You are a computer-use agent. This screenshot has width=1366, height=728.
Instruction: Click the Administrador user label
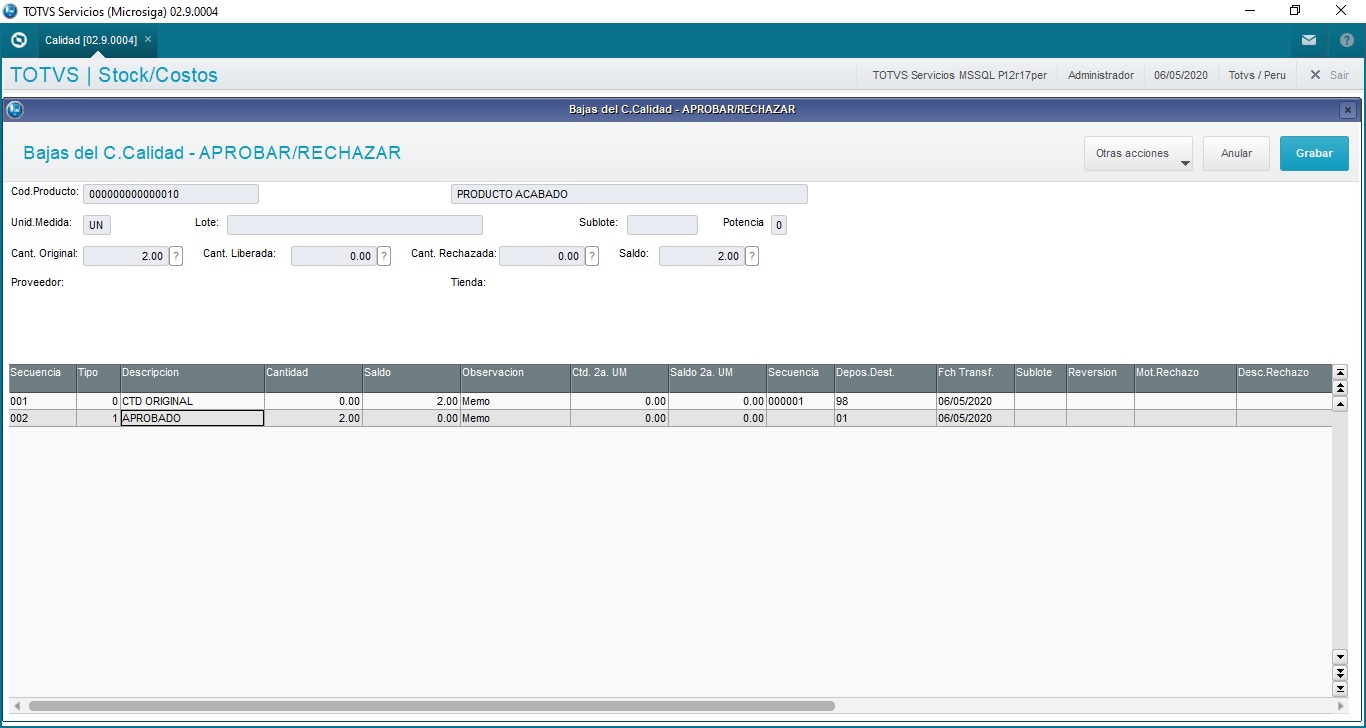[x=1101, y=75]
